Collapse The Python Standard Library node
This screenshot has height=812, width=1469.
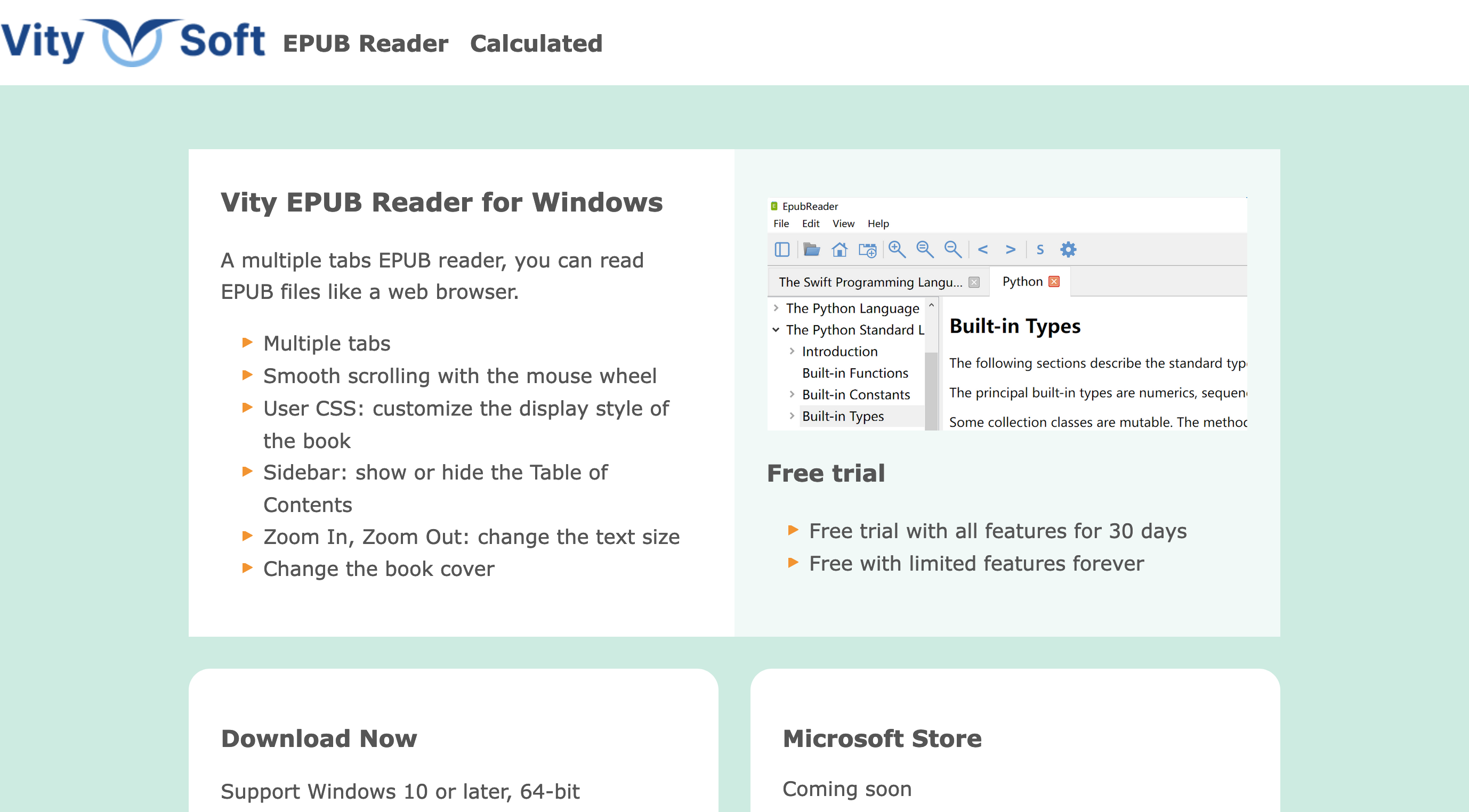coord(776,330)
